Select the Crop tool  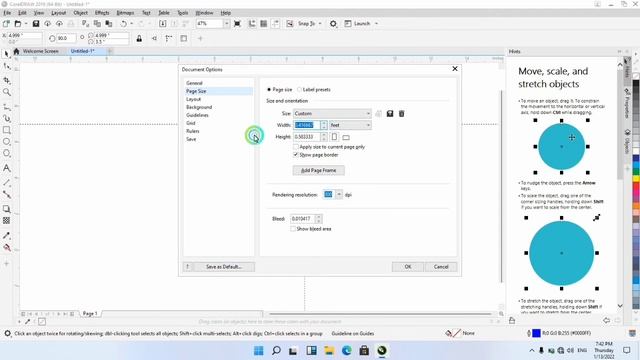(7, 80)
